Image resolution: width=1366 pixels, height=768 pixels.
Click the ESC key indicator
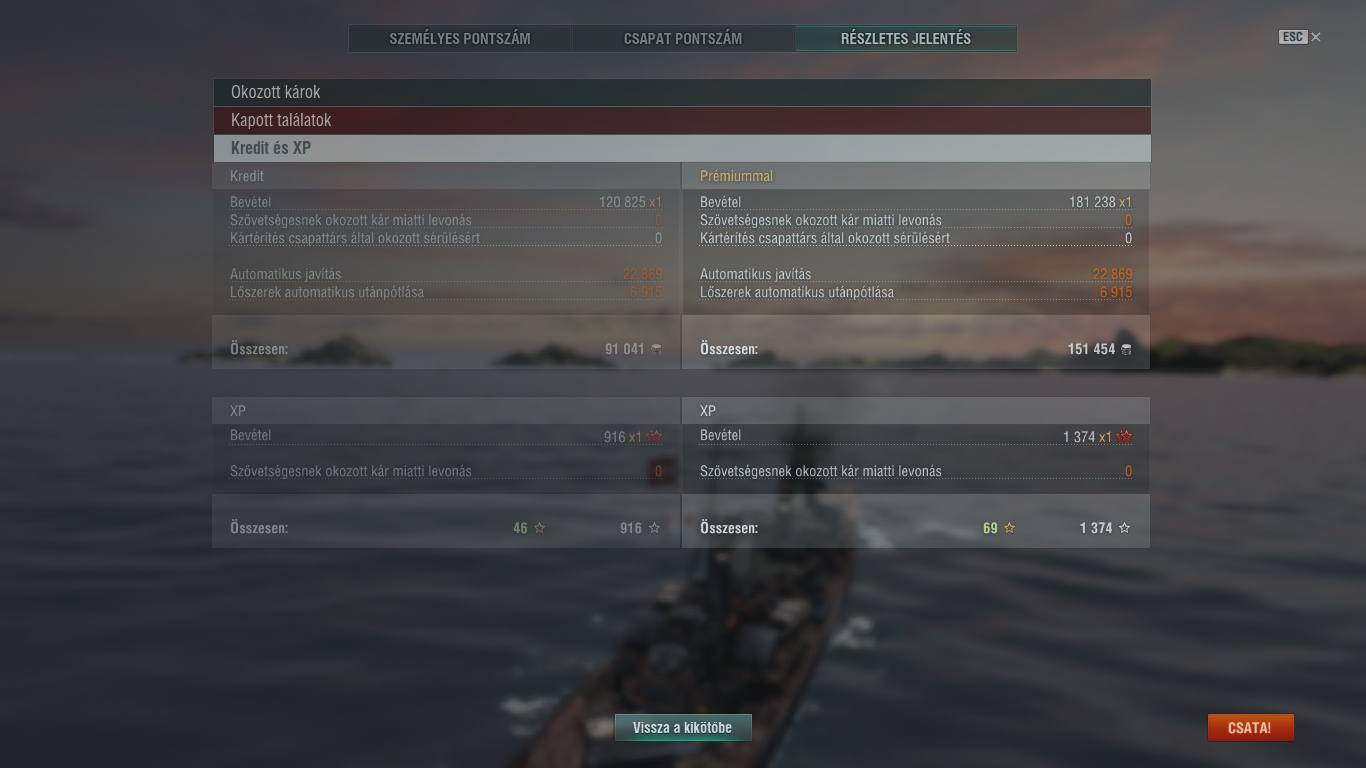point(1292,37)
